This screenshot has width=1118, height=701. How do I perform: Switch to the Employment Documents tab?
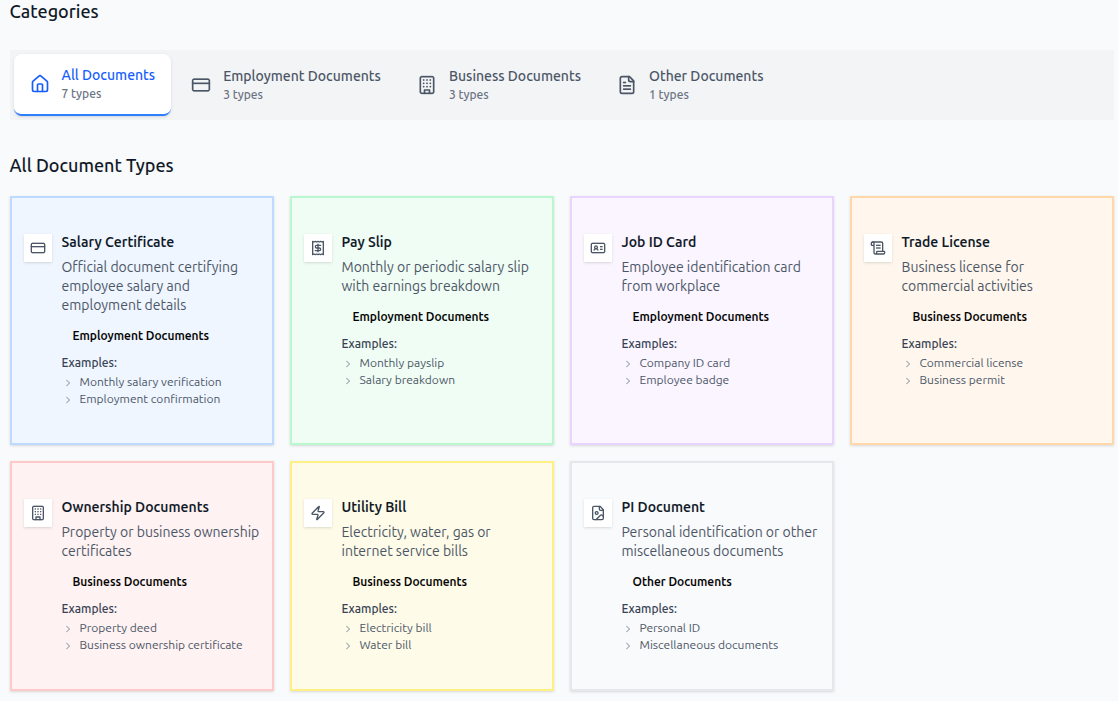point(286,85)
